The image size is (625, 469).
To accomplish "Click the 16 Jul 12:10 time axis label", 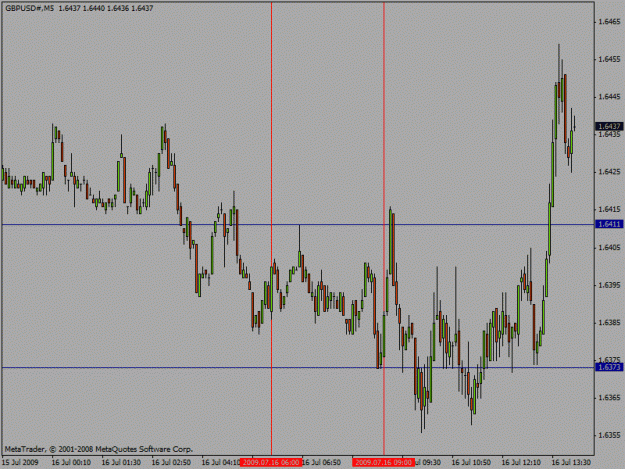I will point(521,462).
